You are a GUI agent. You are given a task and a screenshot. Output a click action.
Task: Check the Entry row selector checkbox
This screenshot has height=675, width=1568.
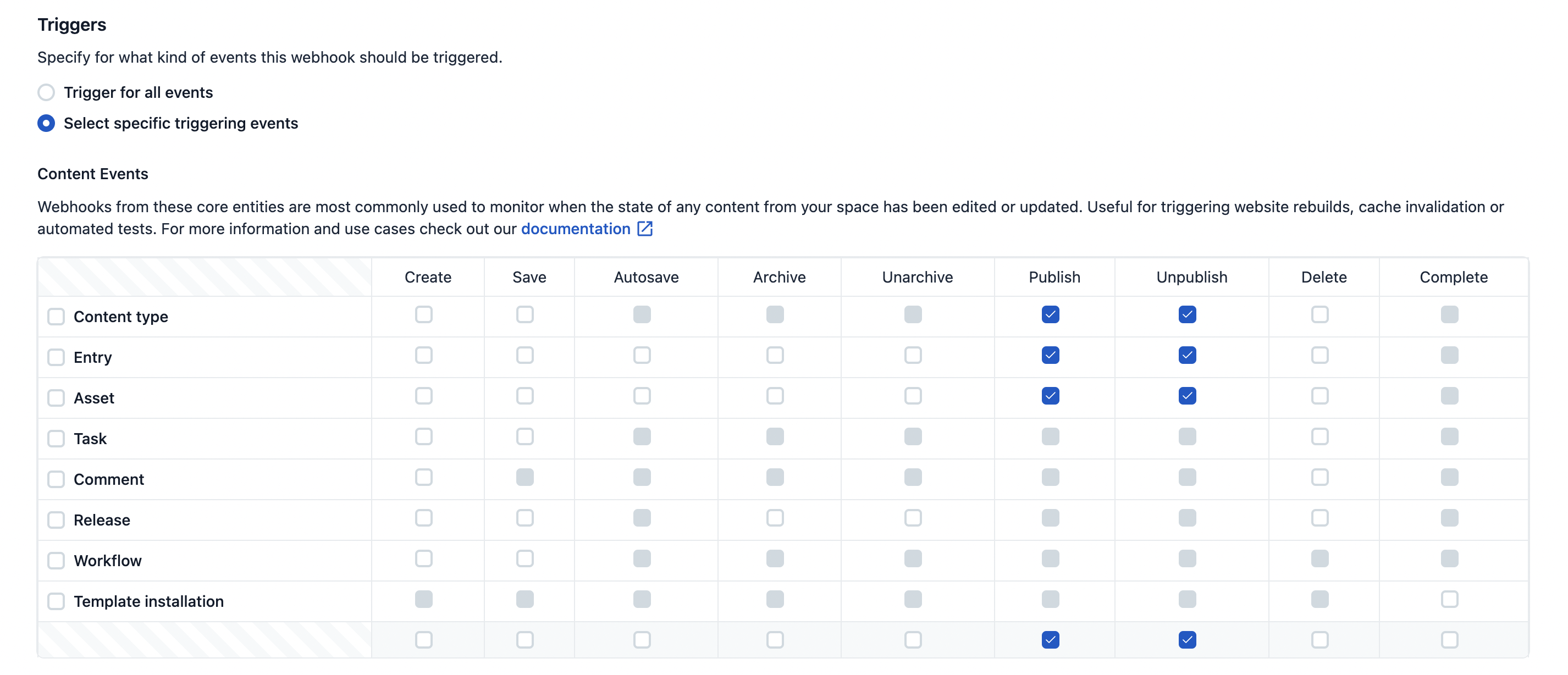coord(56,357)
